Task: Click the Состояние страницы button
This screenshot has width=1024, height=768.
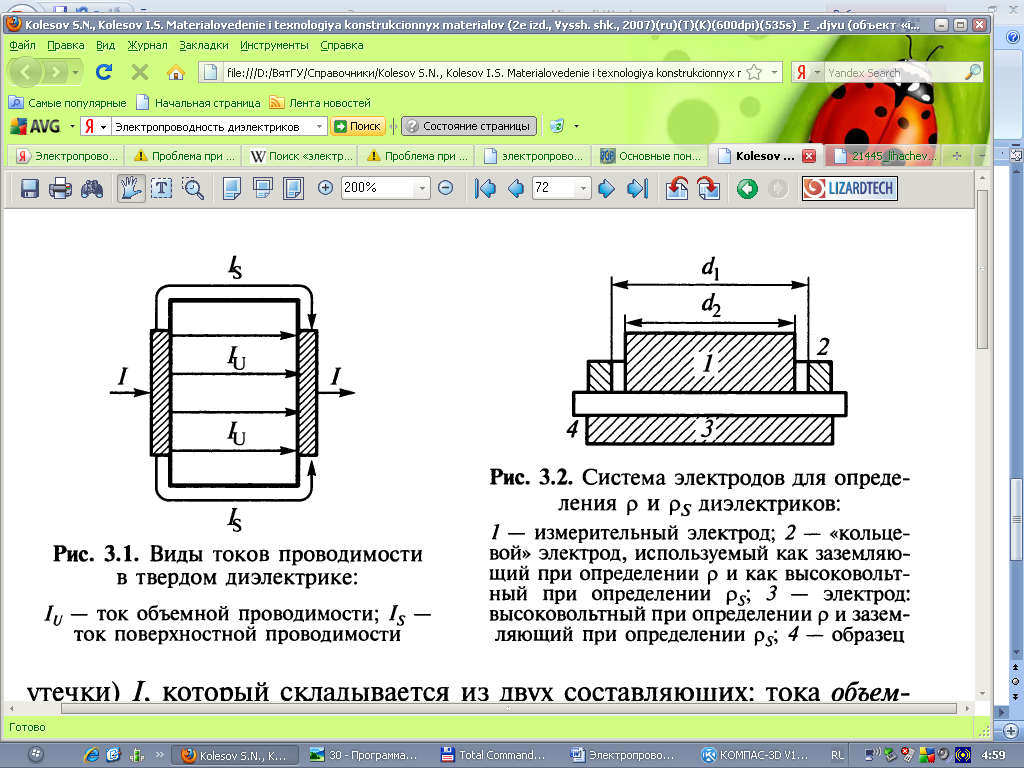Action: point(469,126)
